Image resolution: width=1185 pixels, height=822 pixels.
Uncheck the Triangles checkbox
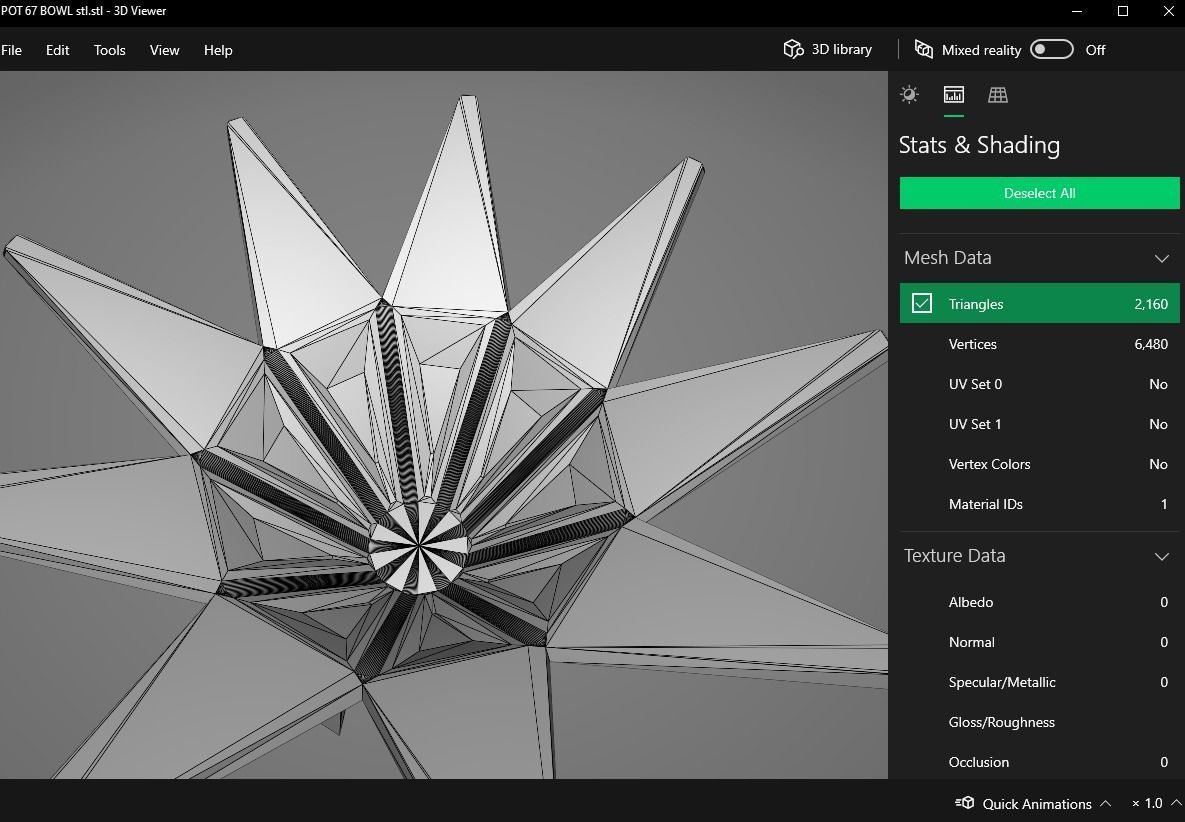point(921,304)
